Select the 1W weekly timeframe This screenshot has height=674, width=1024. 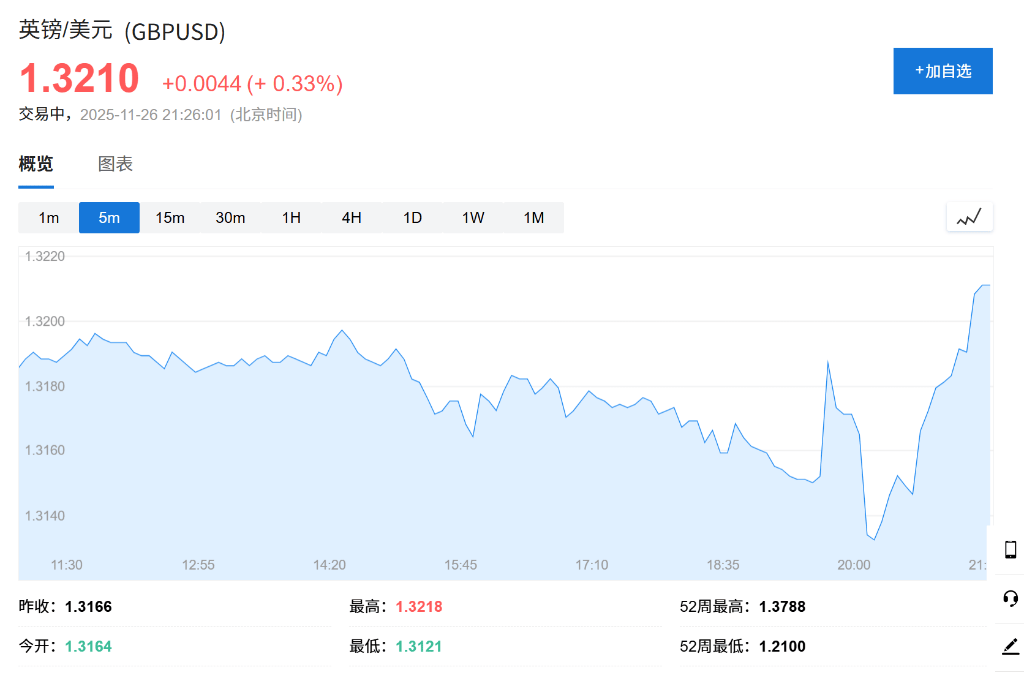click(473, 218)
